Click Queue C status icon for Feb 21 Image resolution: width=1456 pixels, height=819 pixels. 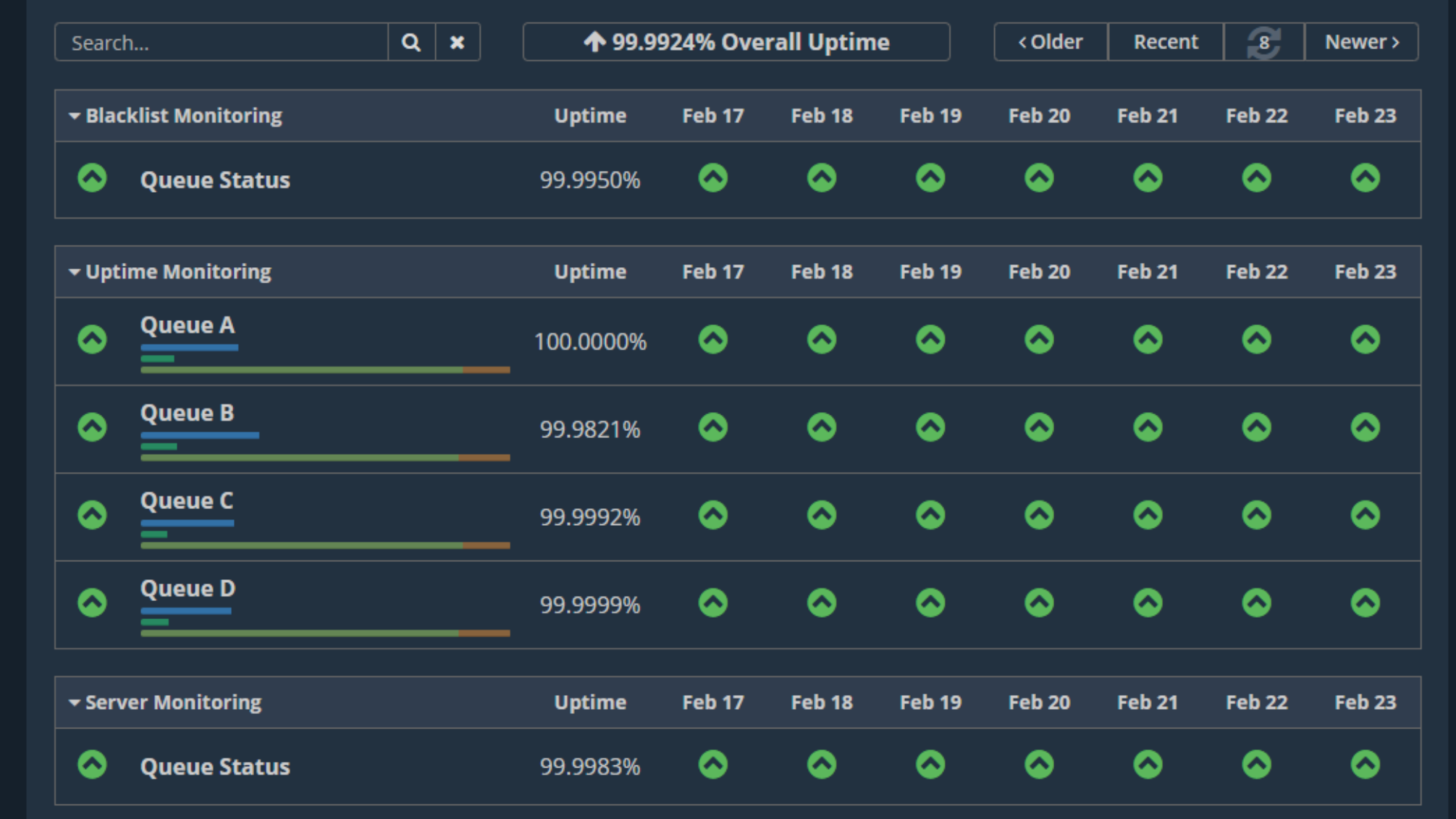coord(1148,516)
